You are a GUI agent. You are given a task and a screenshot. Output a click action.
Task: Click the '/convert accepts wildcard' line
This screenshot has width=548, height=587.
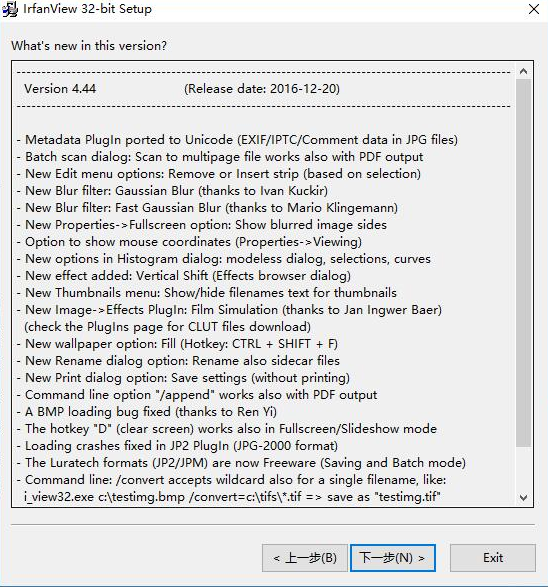pyautogui.click(x=232, y=480)
